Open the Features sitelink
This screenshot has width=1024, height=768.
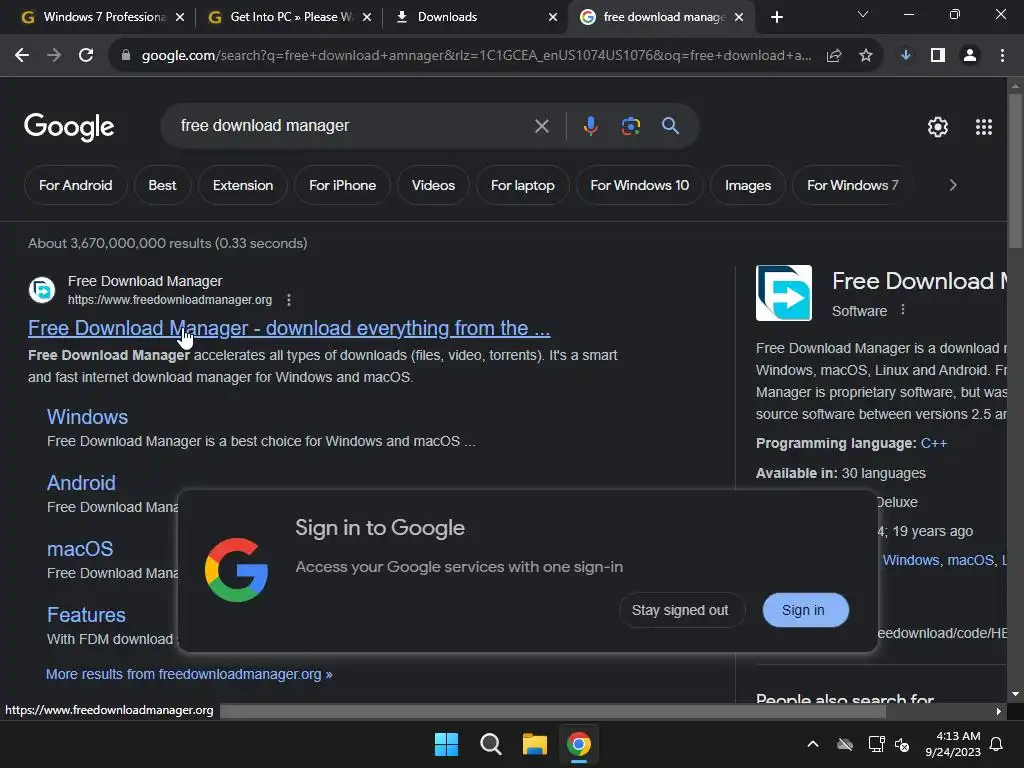[86, 615]
